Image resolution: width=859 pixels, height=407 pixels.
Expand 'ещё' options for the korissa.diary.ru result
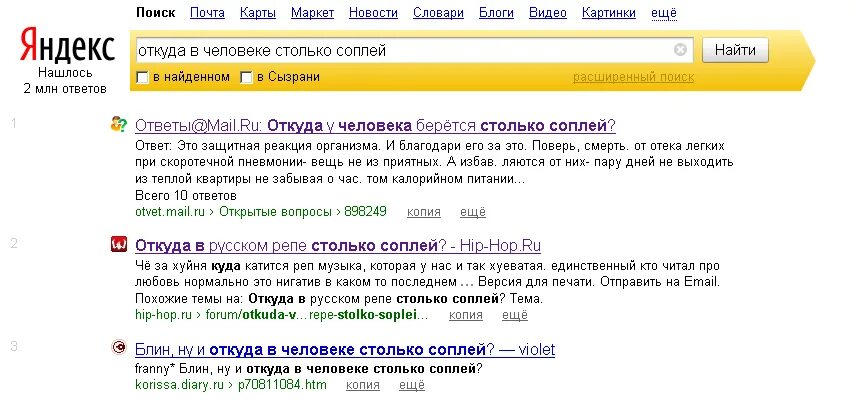[412, 385]
